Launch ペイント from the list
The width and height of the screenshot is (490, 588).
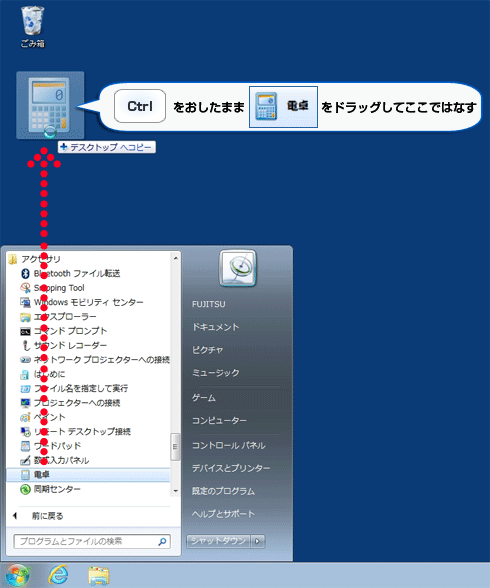click(x=43, y=417)
